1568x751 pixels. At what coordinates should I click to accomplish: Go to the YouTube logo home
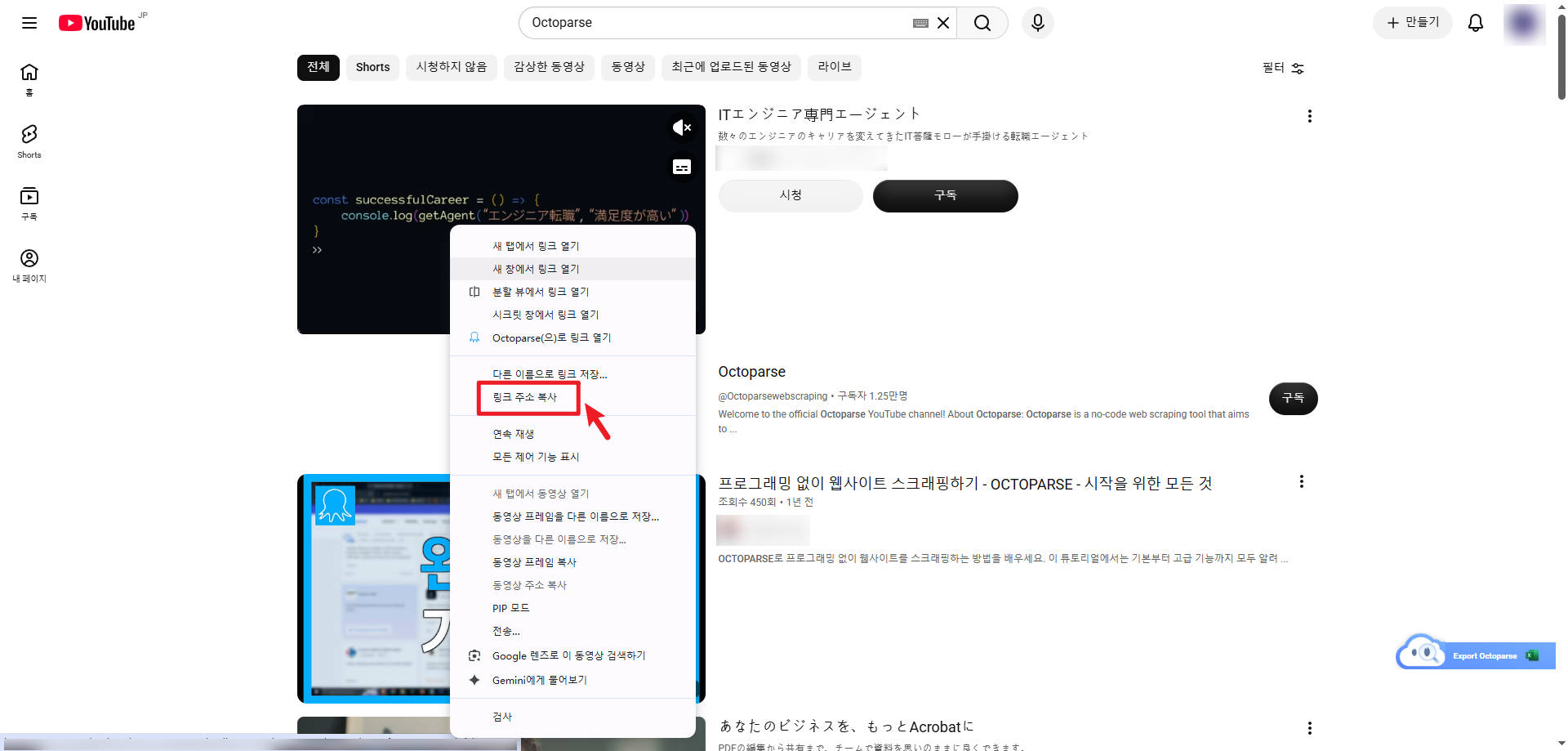(x=96, y=23)
